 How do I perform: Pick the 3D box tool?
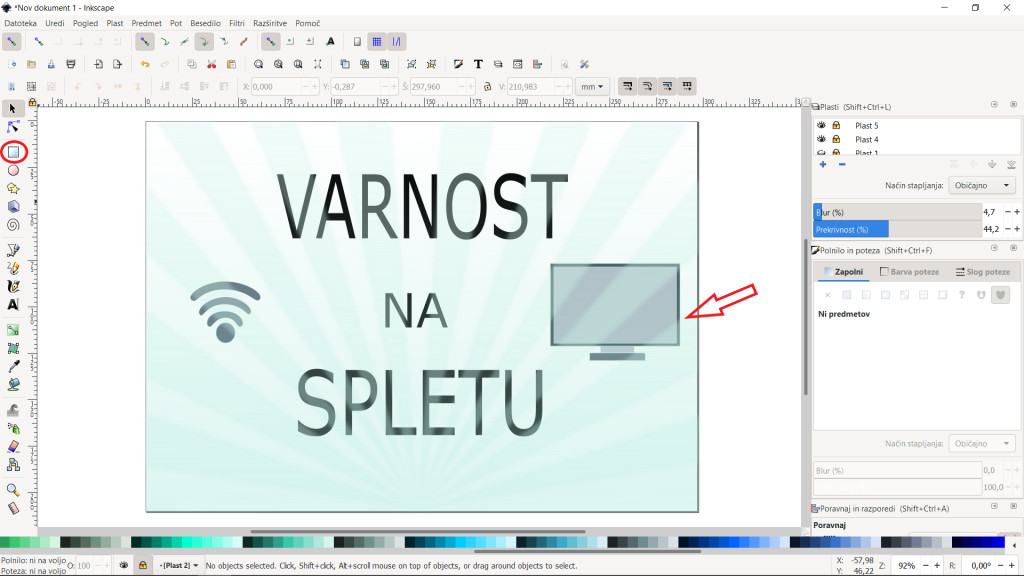(13, 206)
